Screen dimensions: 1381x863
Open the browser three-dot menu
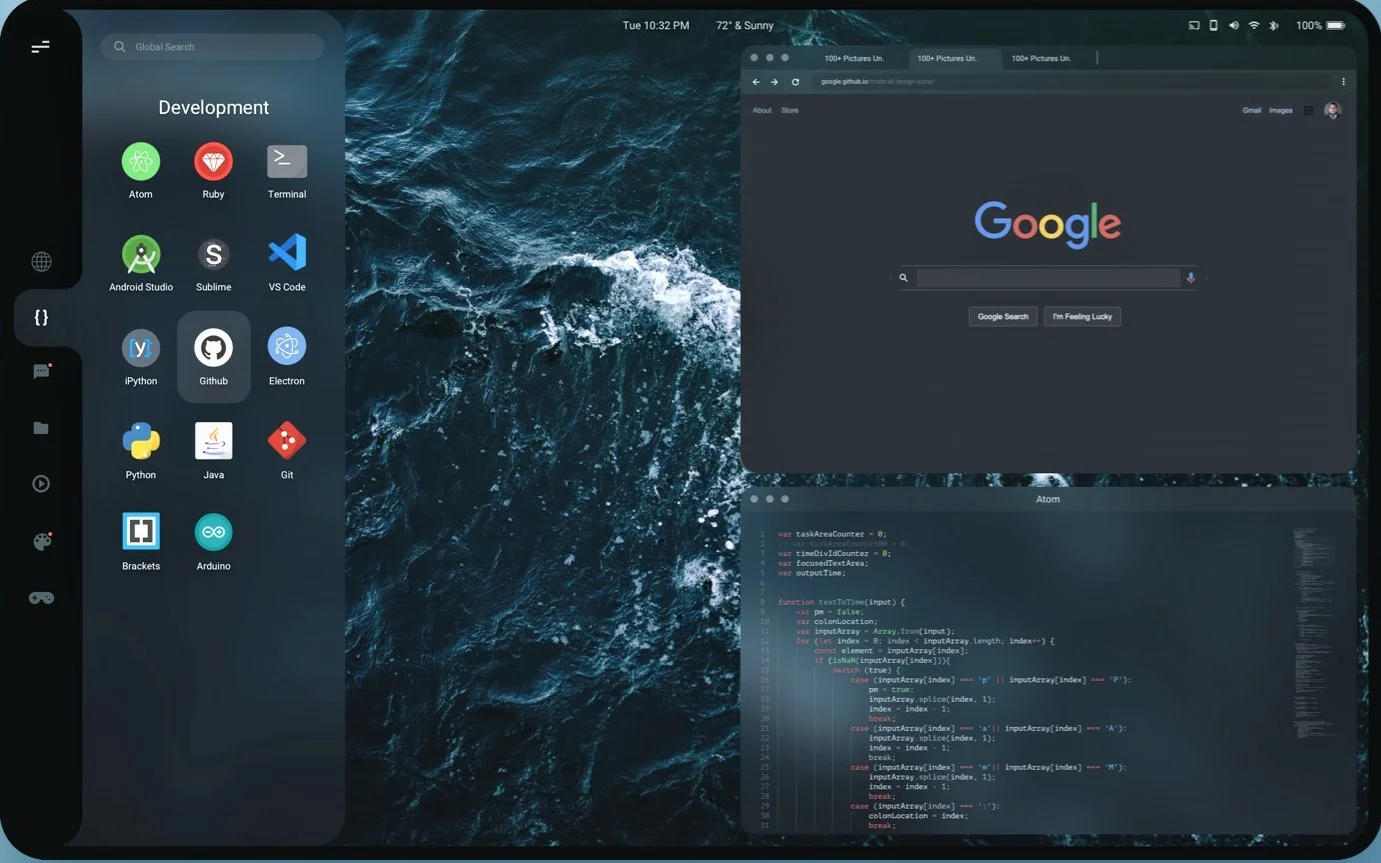click(x=1343, y=82)
